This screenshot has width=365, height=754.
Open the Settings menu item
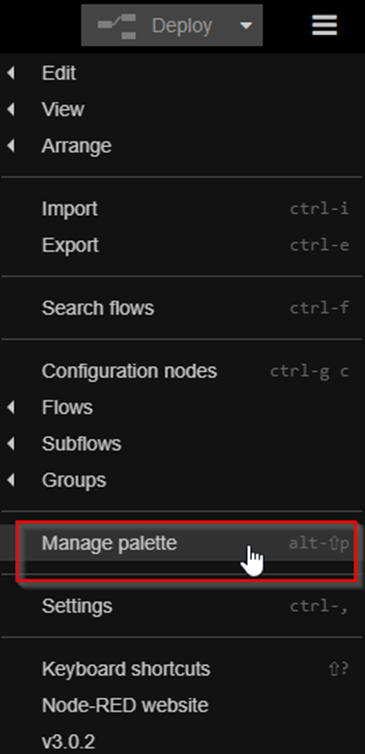coord(182,606)
